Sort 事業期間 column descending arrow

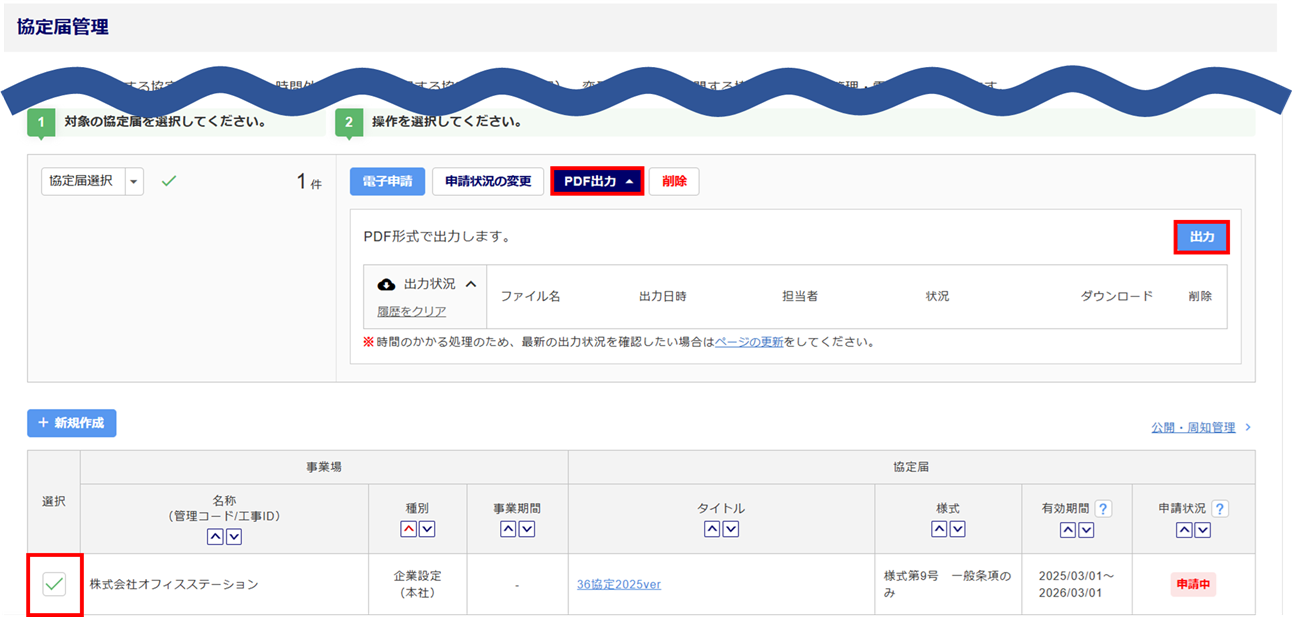(526, 529)
